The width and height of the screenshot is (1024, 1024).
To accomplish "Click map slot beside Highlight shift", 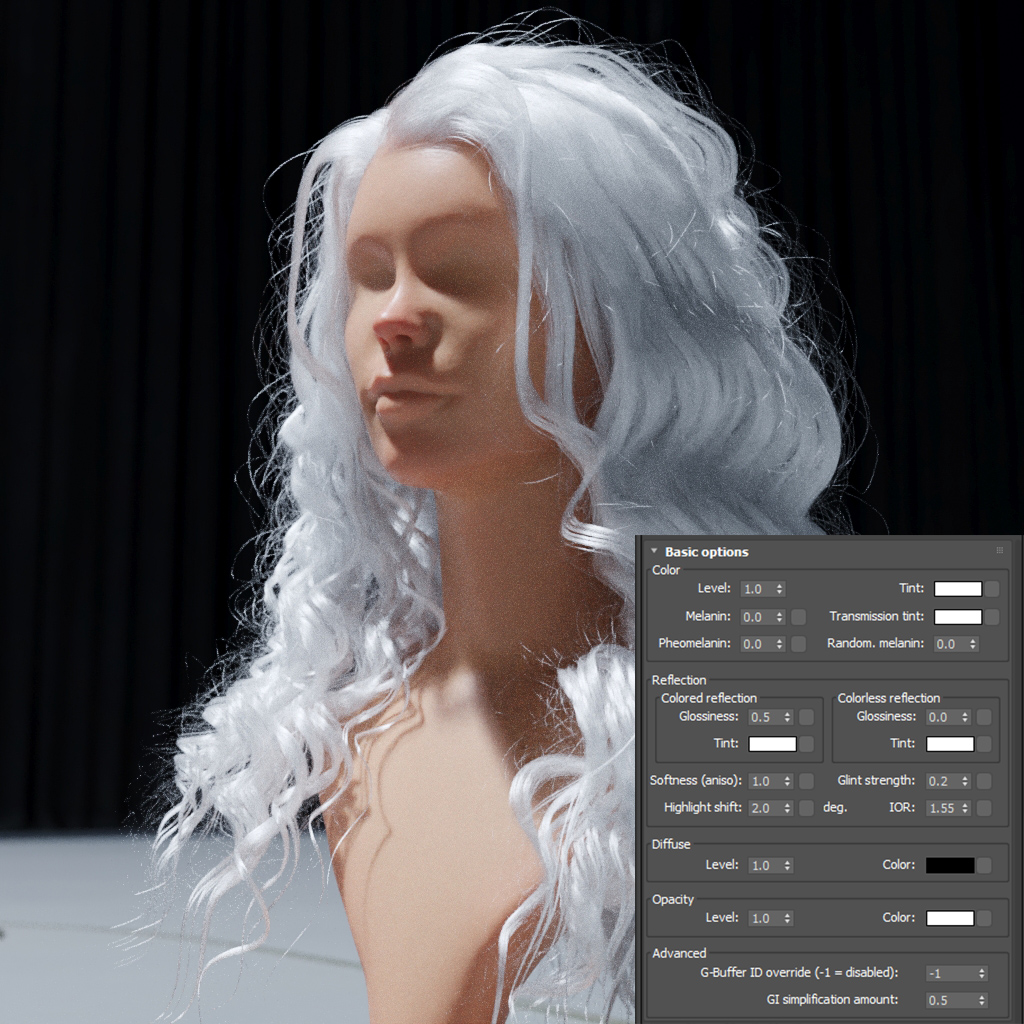I will 807,808.
